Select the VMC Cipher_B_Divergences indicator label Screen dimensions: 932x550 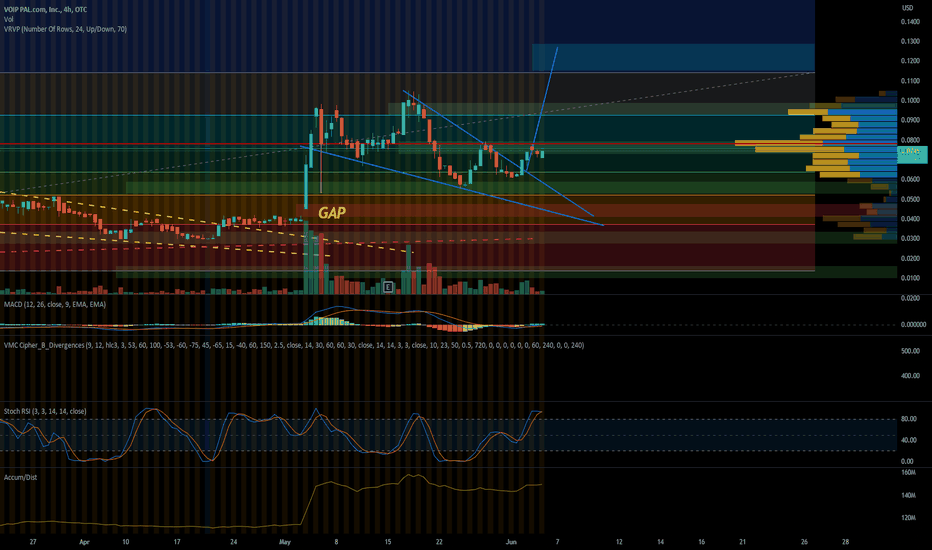(294, 345)
